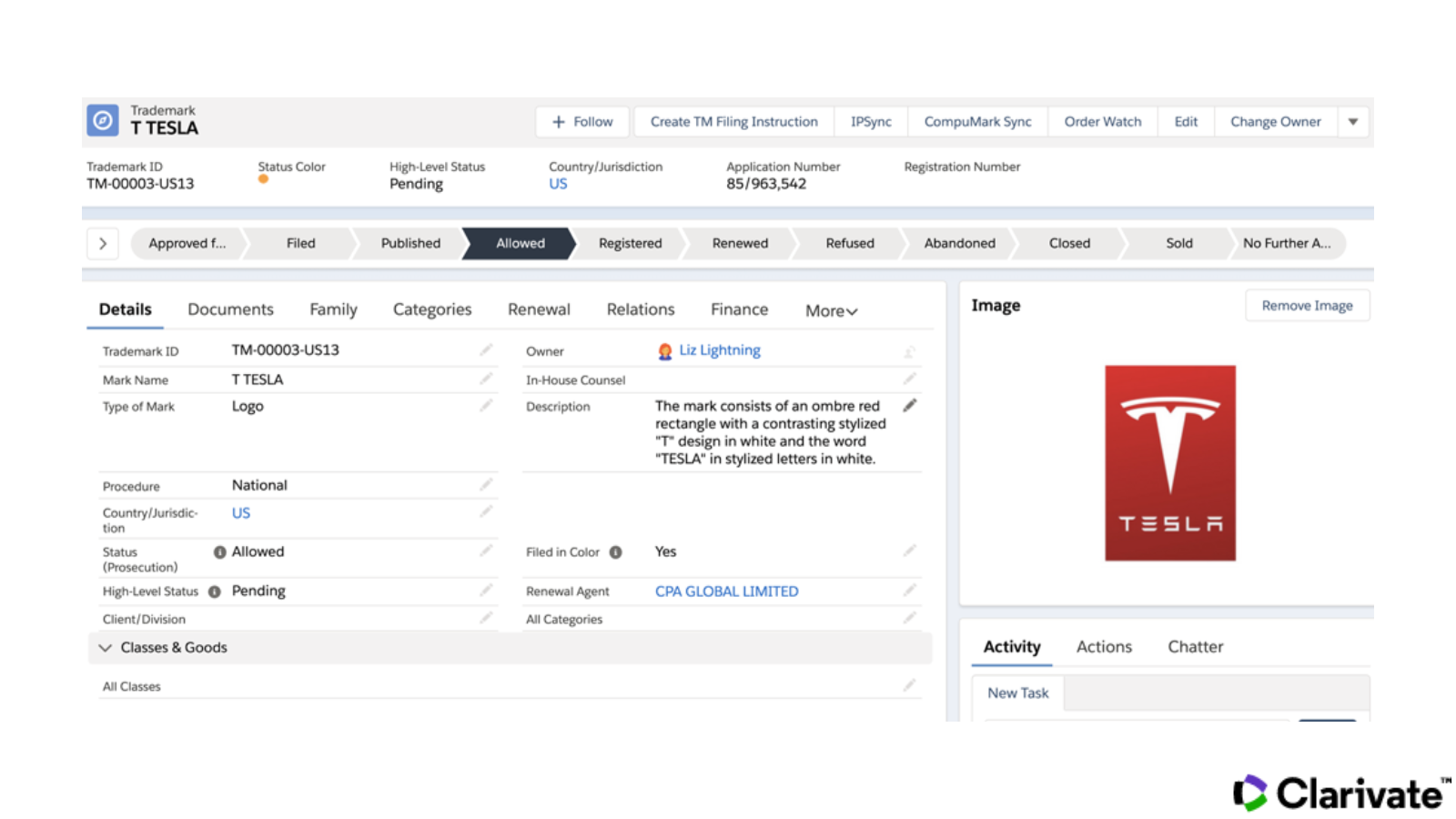Click Liz Lightning owner avatar icon

coord(665,351)
